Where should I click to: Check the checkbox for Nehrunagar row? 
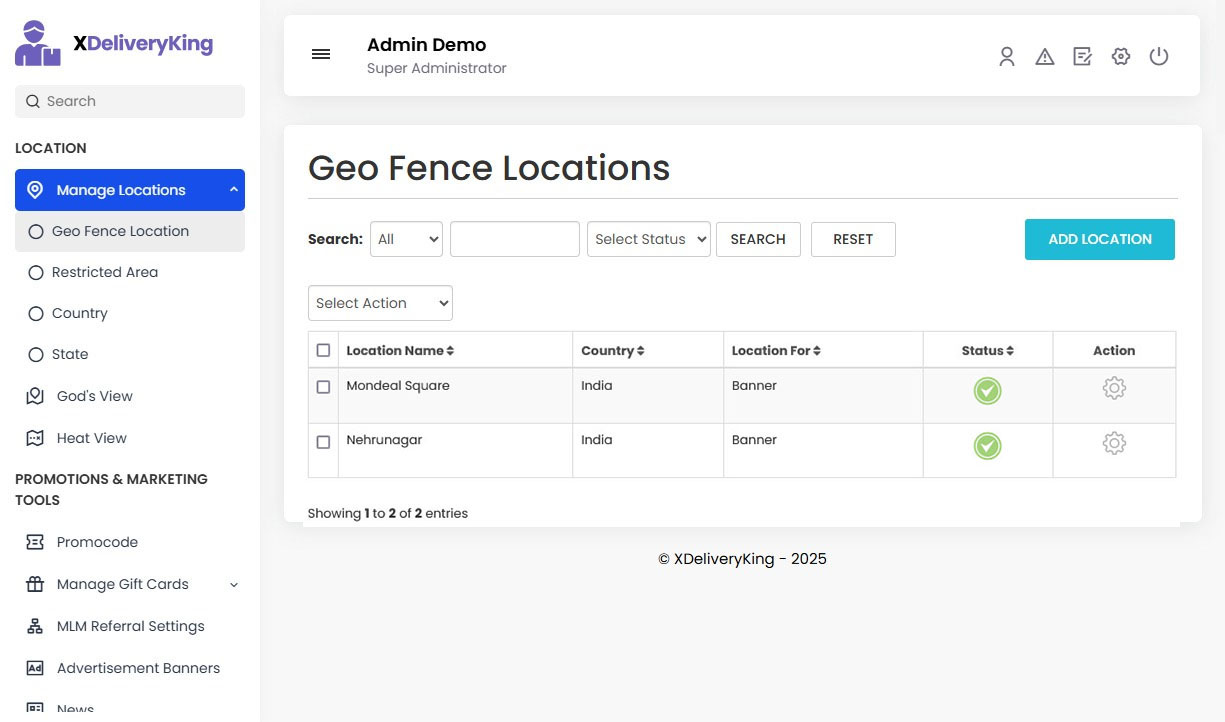tap(323, 443)
